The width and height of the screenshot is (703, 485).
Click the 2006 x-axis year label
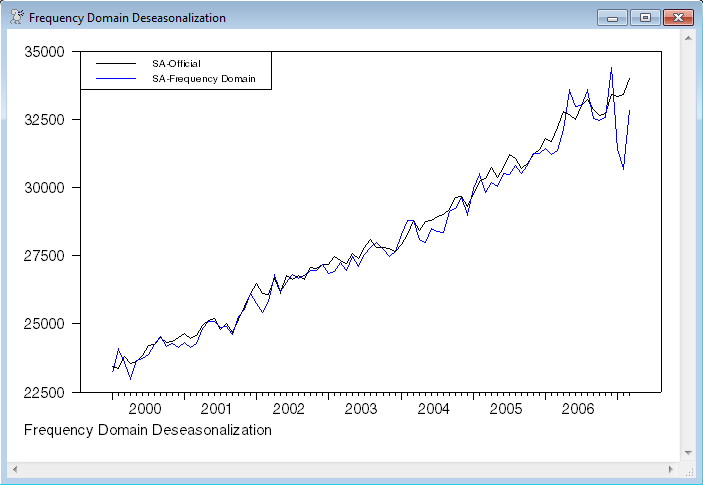578,409
